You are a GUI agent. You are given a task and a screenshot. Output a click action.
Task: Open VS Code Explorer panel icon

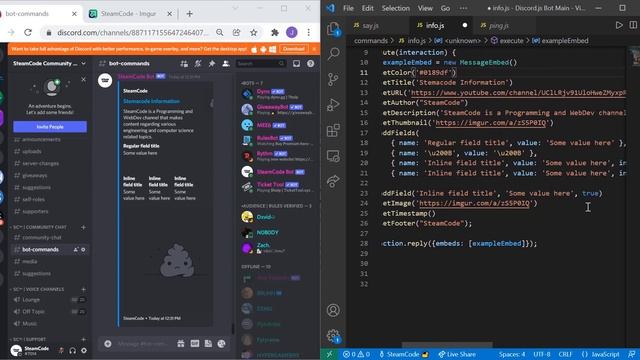click(x=333, y=29)
